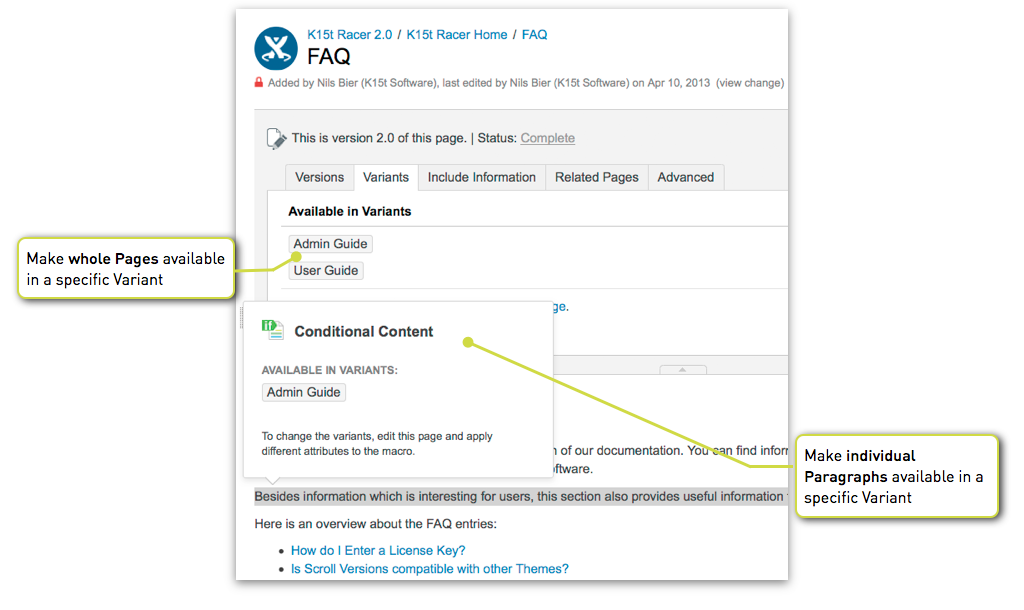
Task: Select the Variants tab
Action: tap(386, 177)
